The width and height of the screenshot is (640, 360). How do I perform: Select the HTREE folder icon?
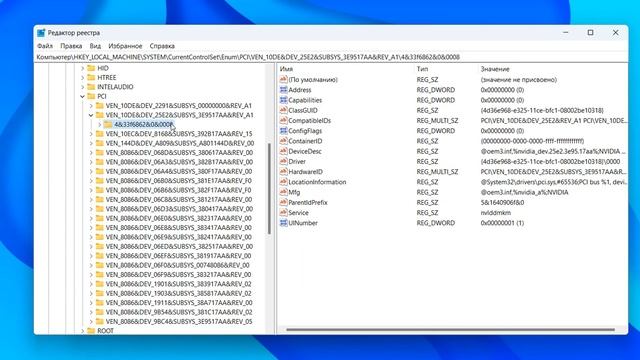click(x=91, y=78)
